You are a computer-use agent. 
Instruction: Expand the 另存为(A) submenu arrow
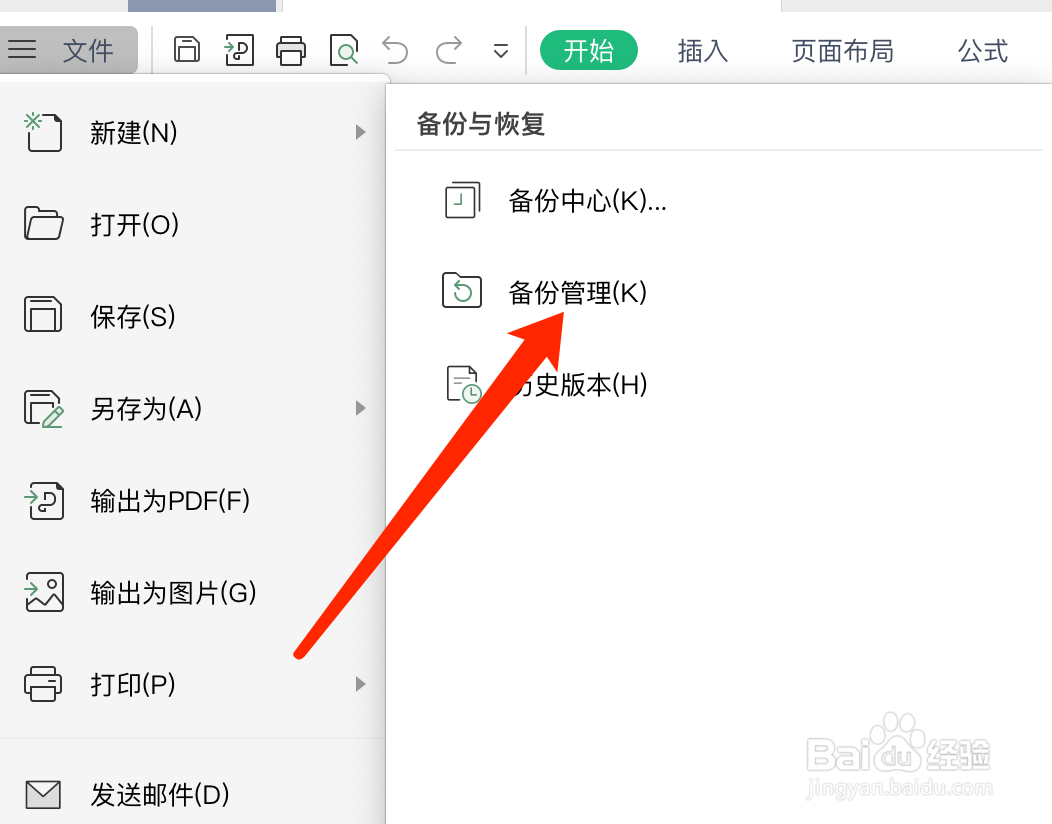[360, 408]
